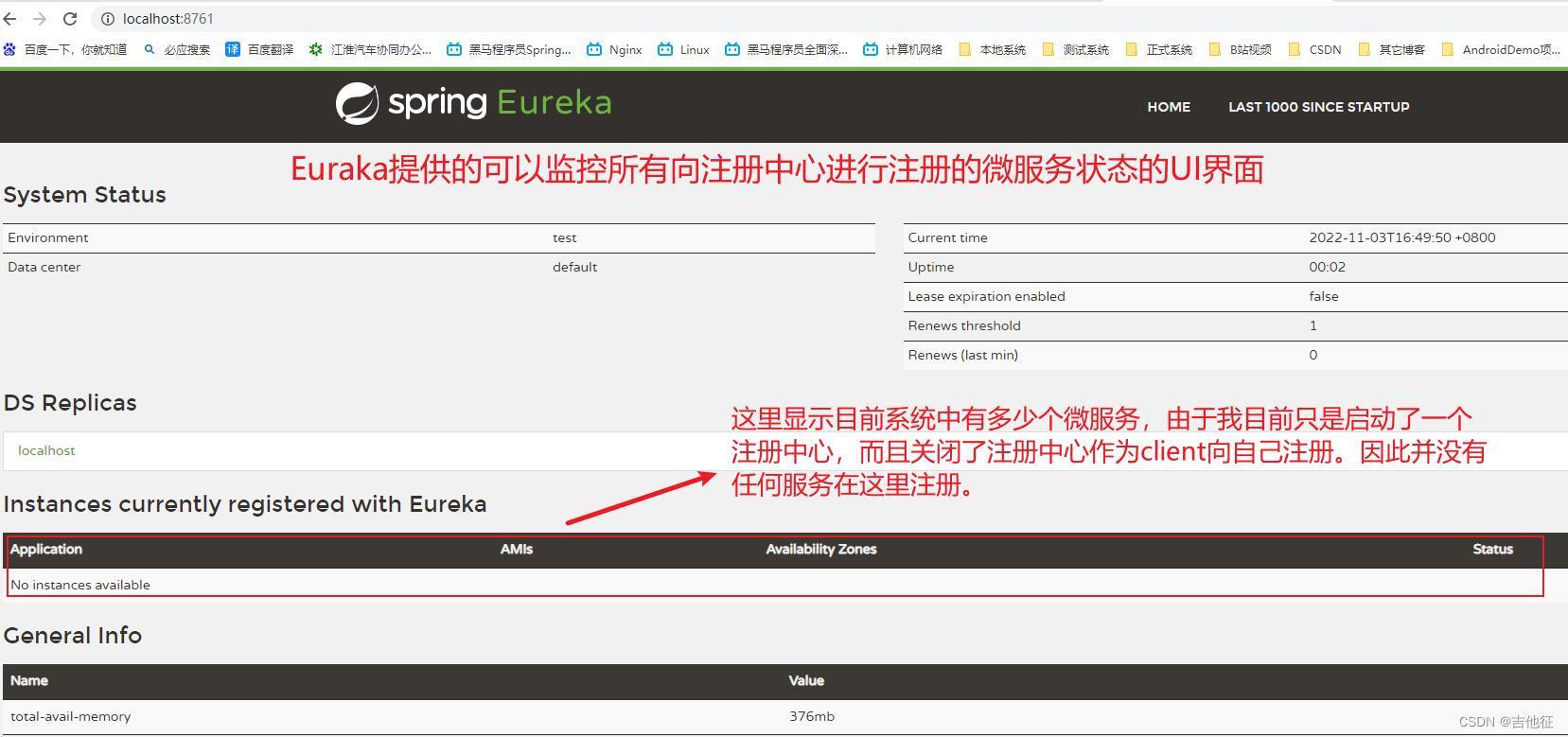Open the 黑马程序员全面深 bookmark

pos(786,49)
